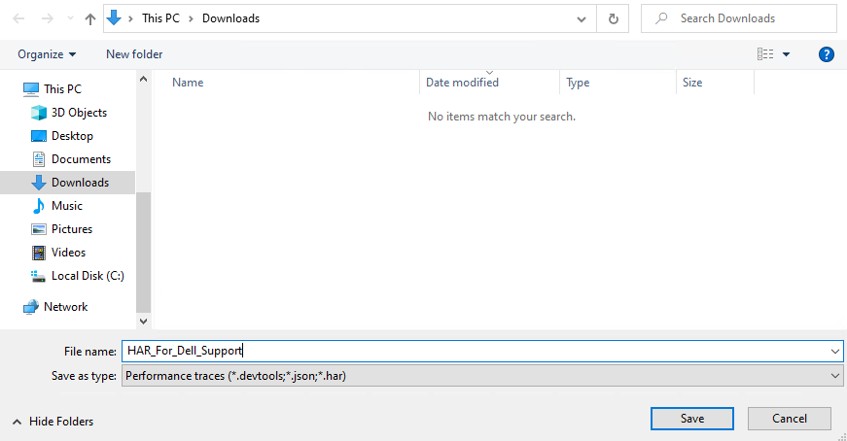The height and width of the screenshot is (441, 847).
Task: Select Network in navigation pane
Action: [x=65, y=306]
